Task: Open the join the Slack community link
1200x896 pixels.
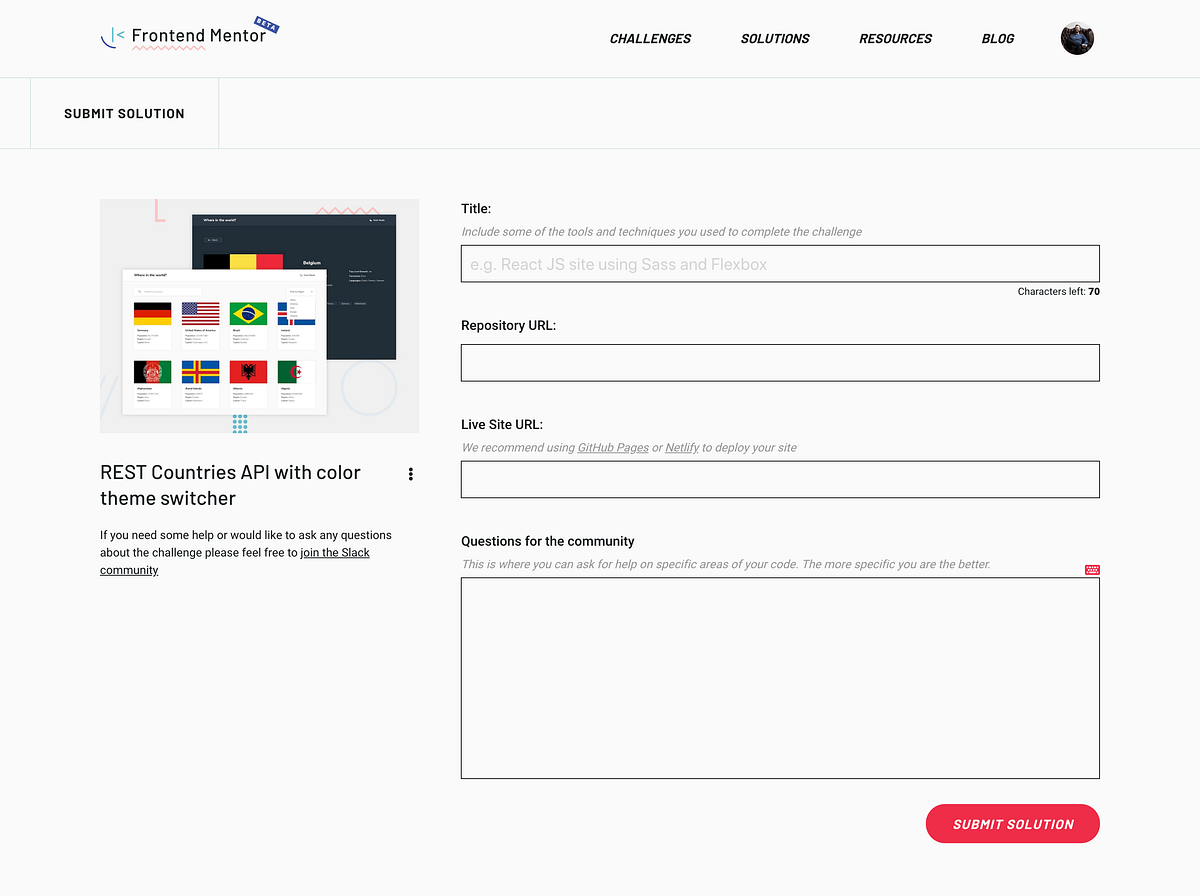Action: [x=335, y=552]
